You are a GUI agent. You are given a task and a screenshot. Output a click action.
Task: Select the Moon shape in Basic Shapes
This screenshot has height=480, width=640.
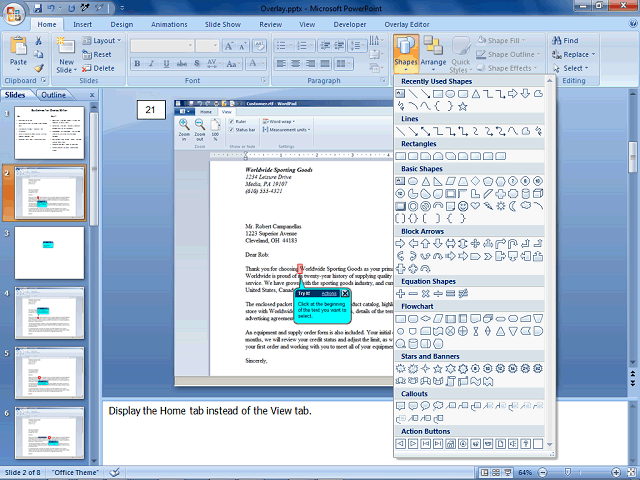coord(513,206)
